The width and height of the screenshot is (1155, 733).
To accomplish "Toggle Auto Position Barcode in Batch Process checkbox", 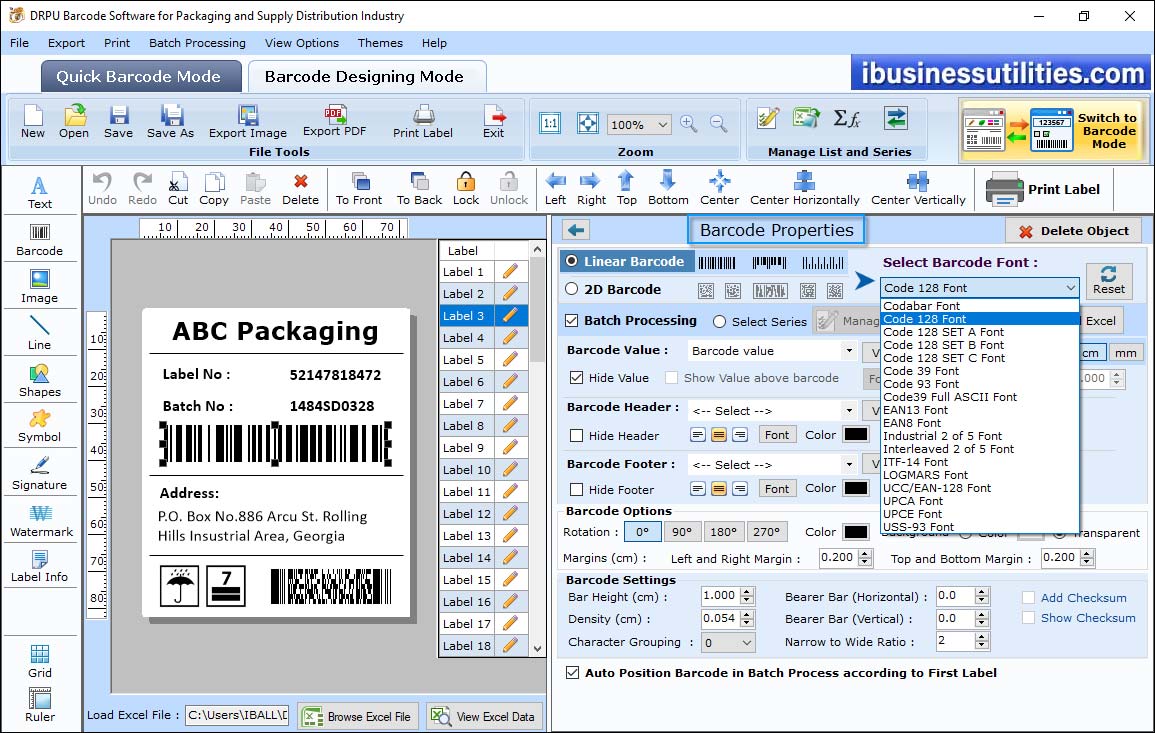I will click(572, 673).
